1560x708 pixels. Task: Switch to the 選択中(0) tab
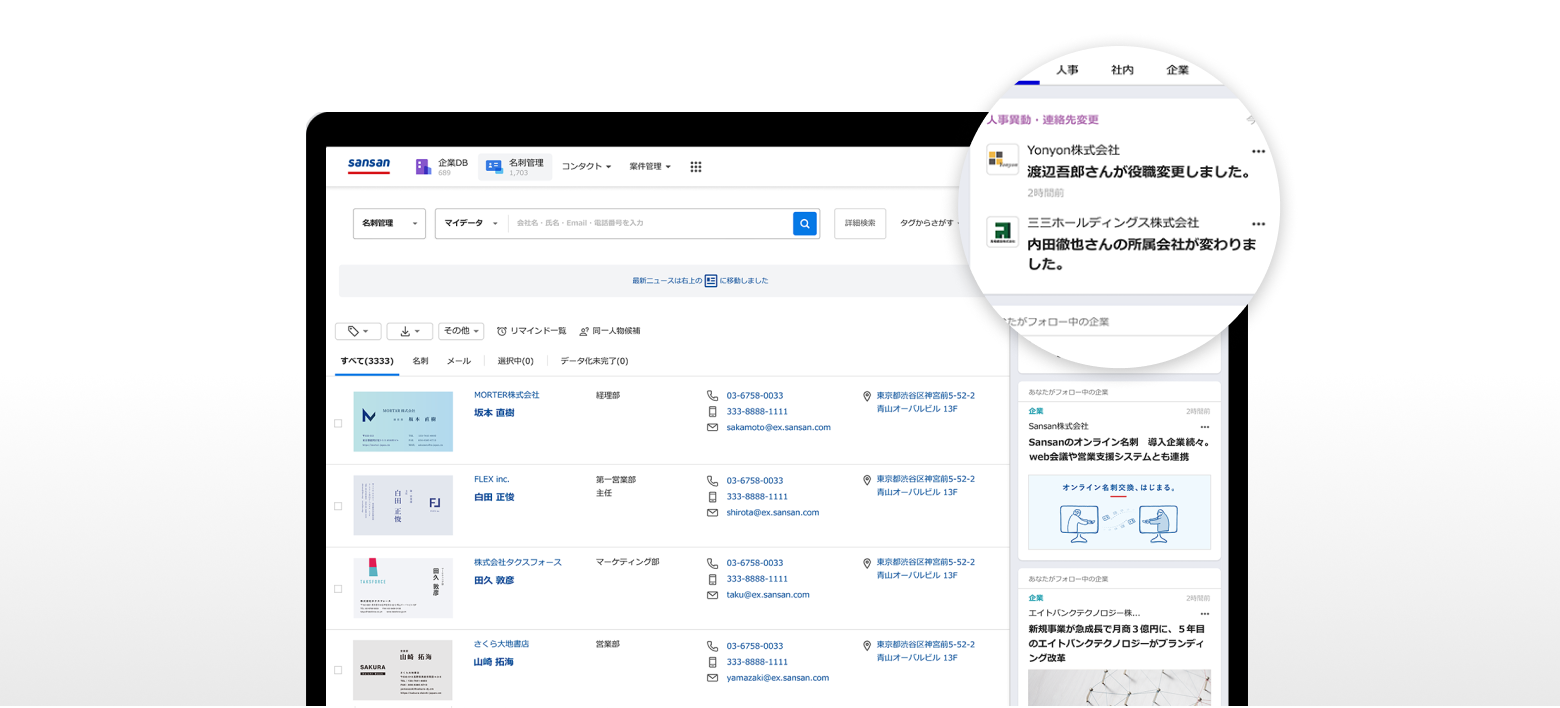coord(515,361)
